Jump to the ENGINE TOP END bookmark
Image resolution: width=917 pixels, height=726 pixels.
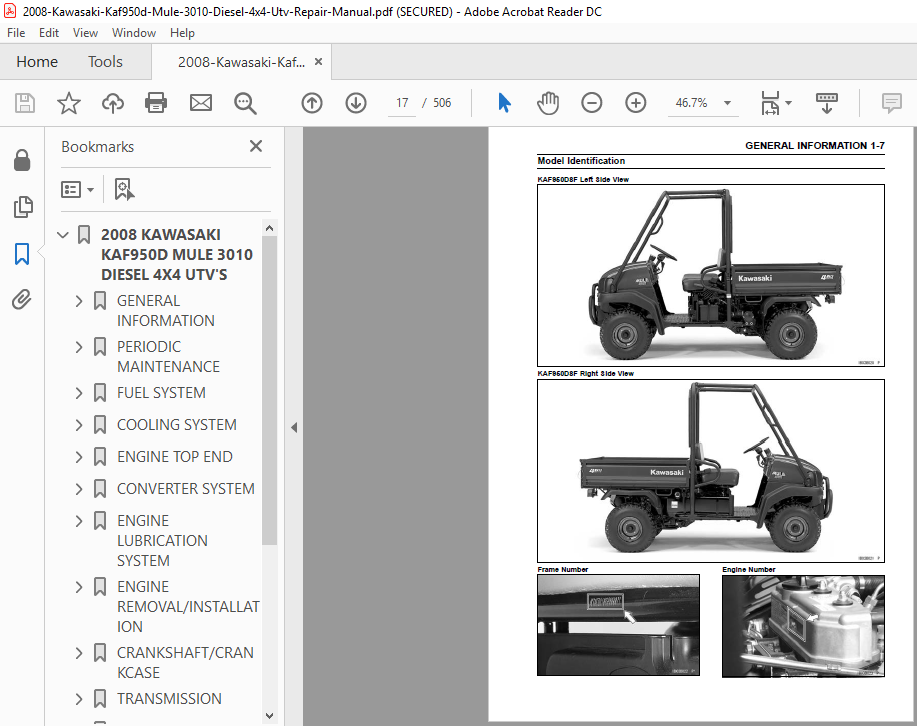[175, 457]
